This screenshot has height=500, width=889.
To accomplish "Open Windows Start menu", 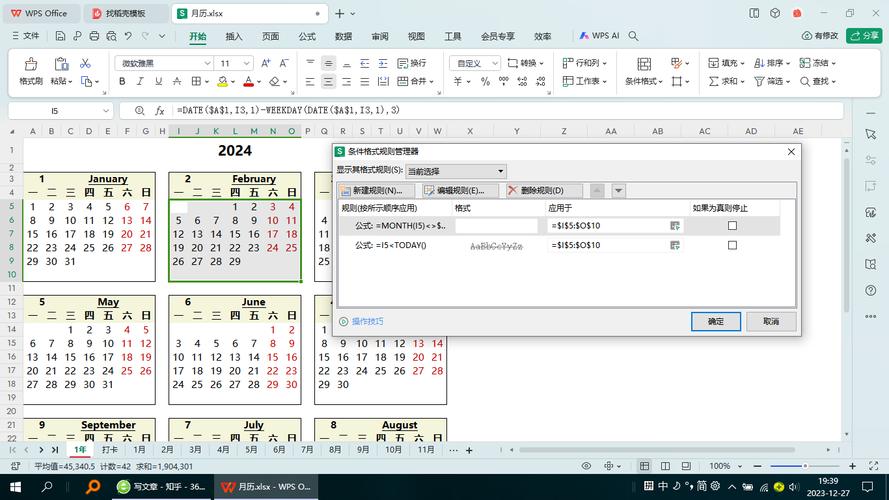I will [x=15, y=487].
